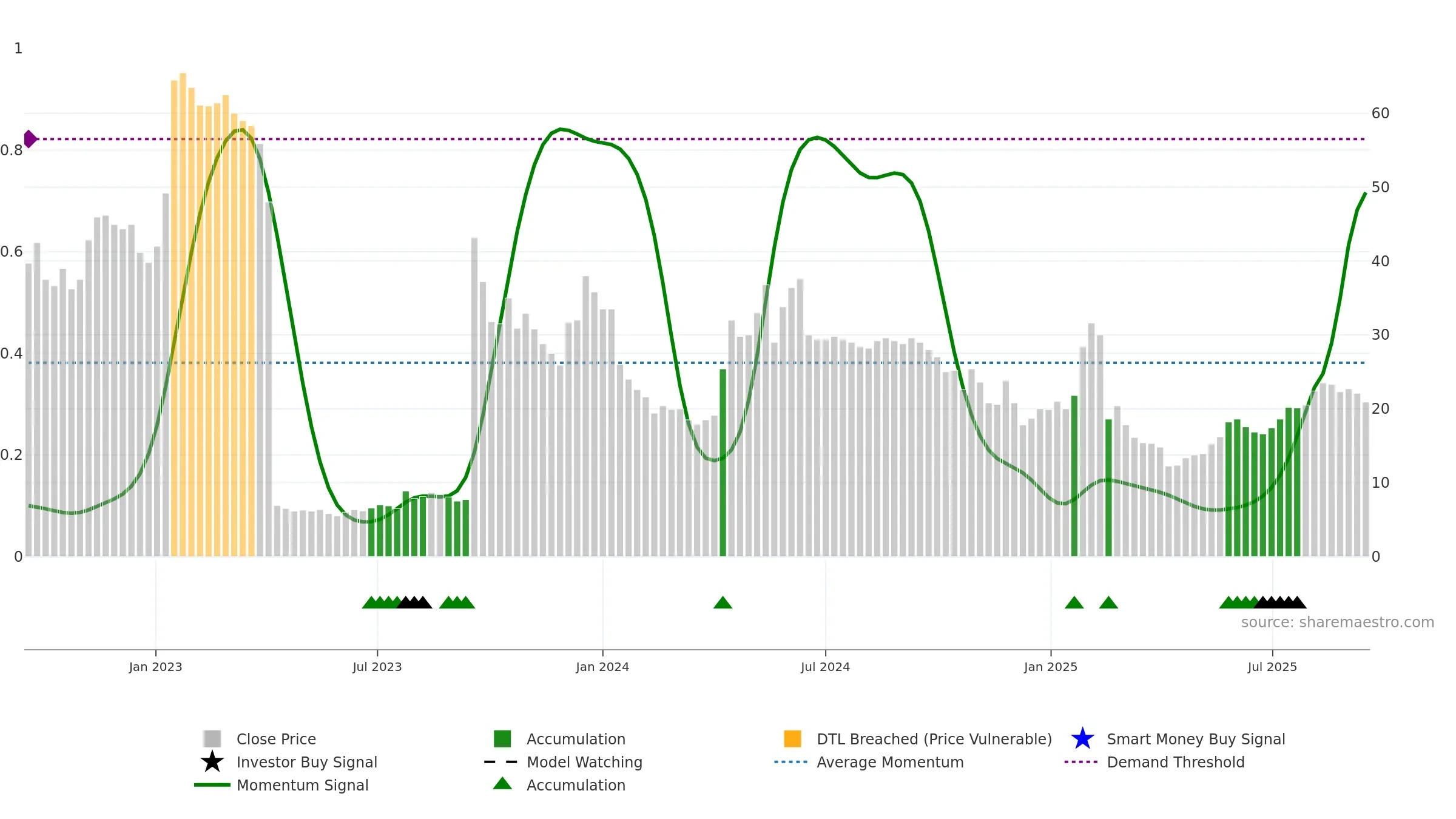Click the tallest orange DTL Breached bar
The width and height of the screenshot is (1456, 819).
[183, 314]
